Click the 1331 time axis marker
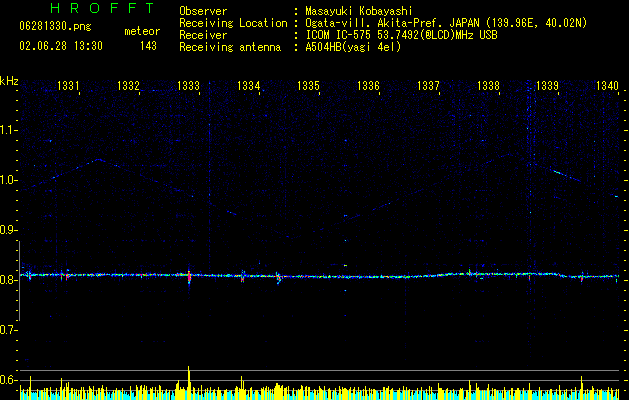This screenshot has width=629, height=400. (68, 86)
